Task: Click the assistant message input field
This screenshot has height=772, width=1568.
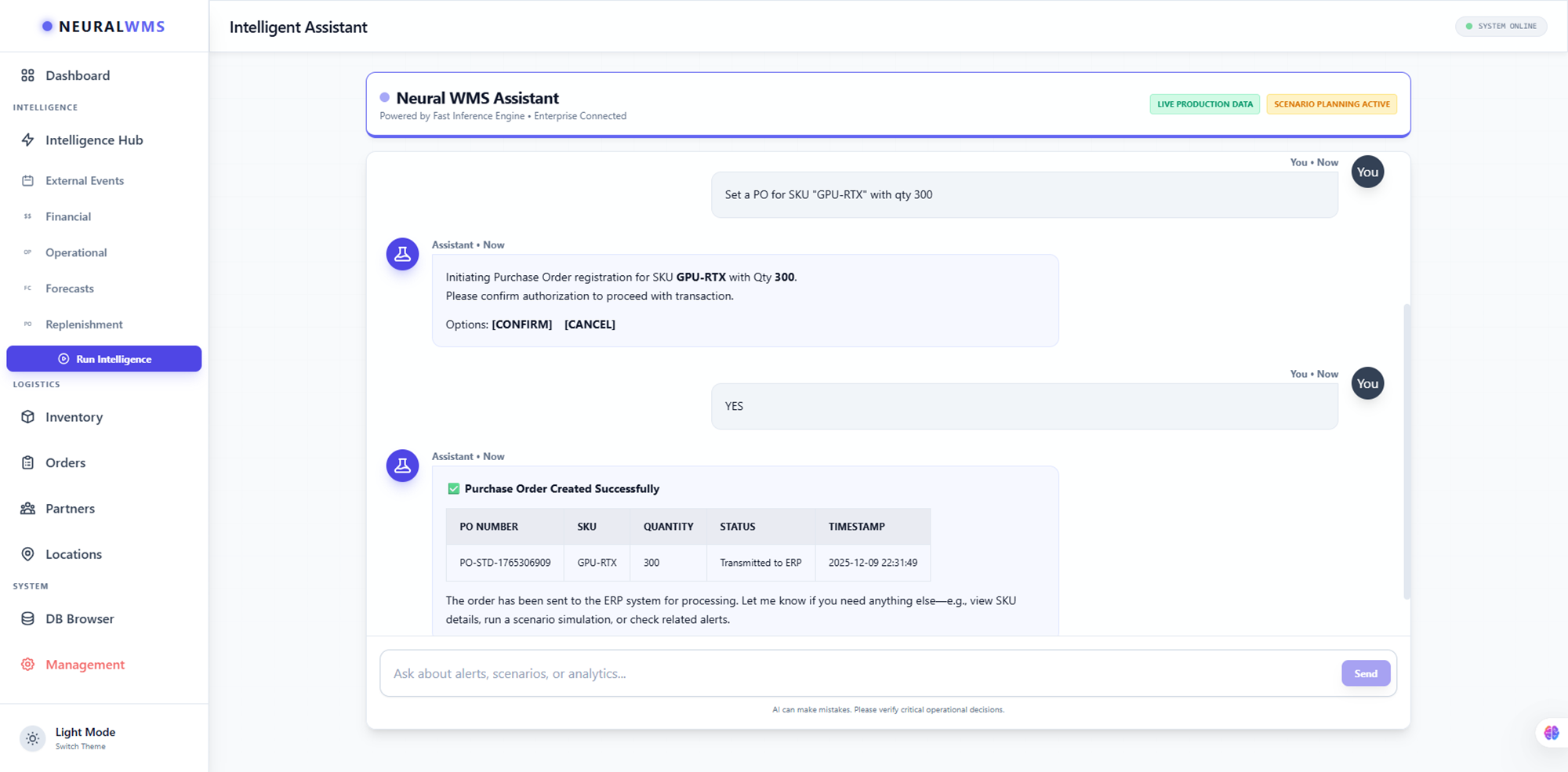Action: [x=784, y=672]
